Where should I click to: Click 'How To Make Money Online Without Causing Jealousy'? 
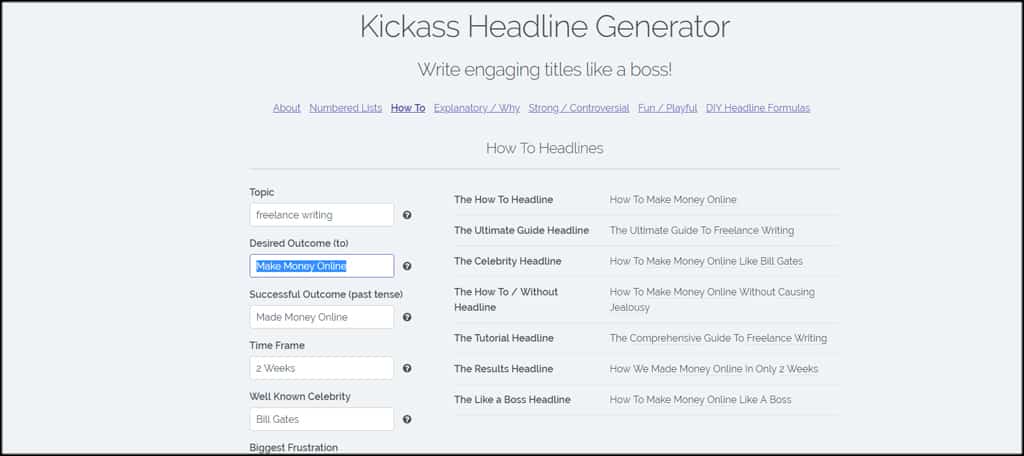tap(712, 299)
